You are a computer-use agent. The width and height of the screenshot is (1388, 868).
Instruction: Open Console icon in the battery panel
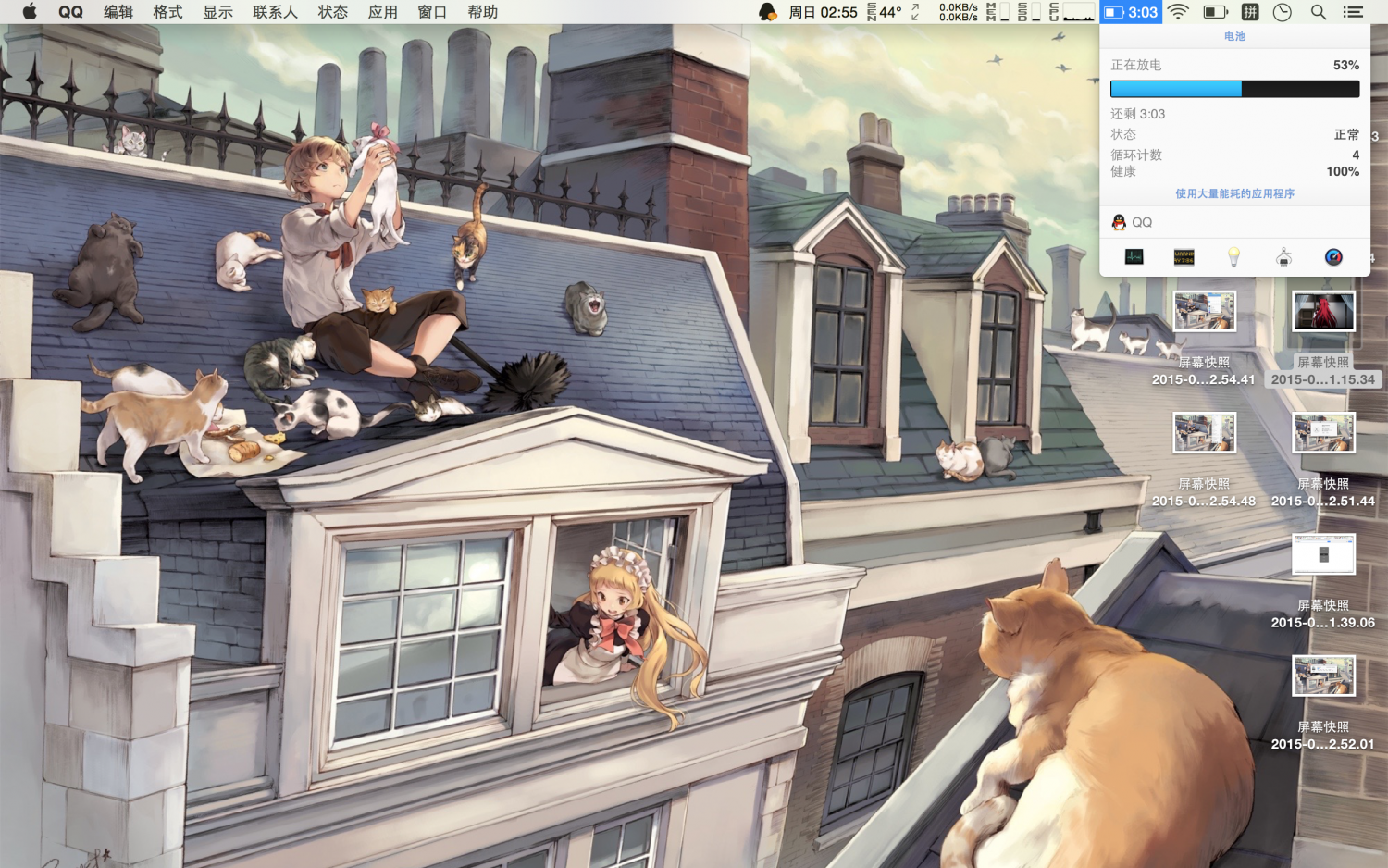pyautogui.click(x=1184, y=257)
